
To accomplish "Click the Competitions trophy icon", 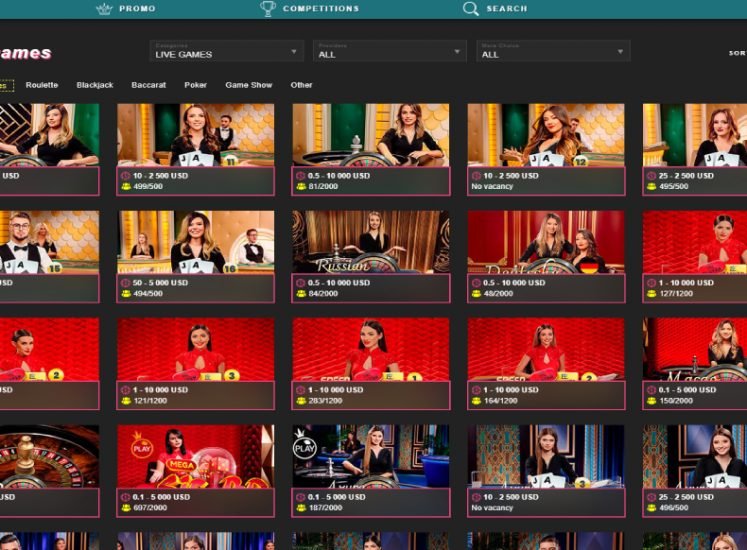I will [x=268, y=9].
